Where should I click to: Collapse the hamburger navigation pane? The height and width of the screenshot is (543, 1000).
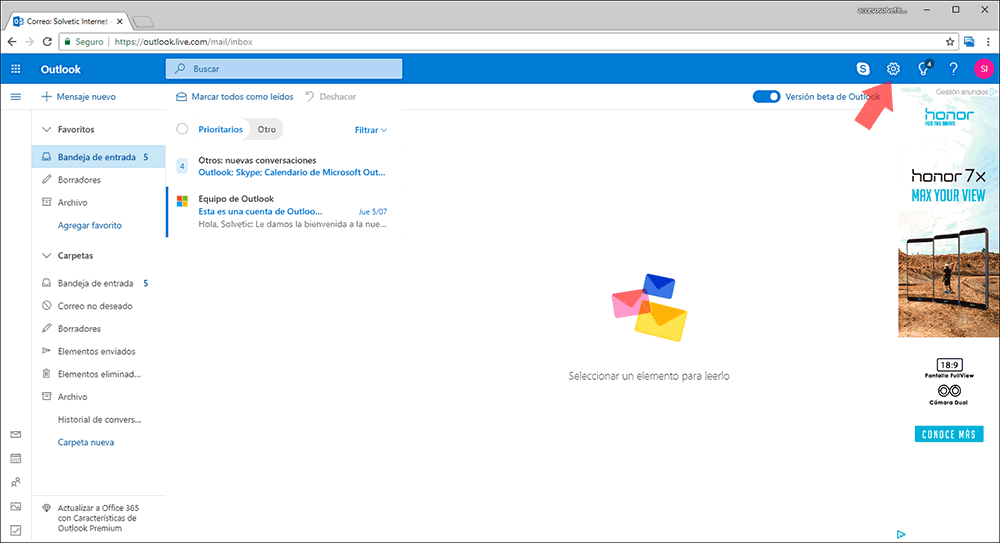point(16,97)
